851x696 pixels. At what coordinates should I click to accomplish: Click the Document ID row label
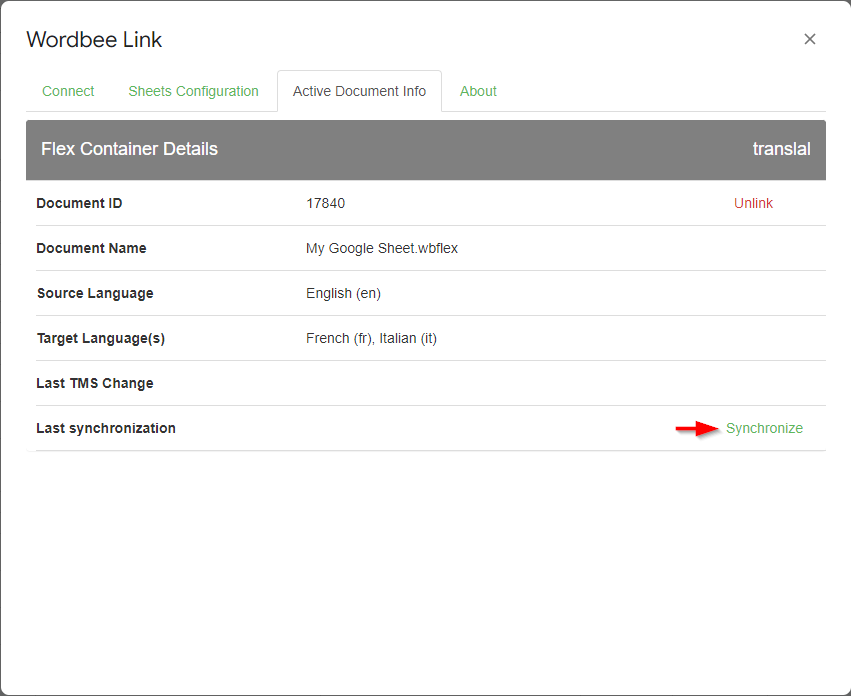(x=79, y=203)
